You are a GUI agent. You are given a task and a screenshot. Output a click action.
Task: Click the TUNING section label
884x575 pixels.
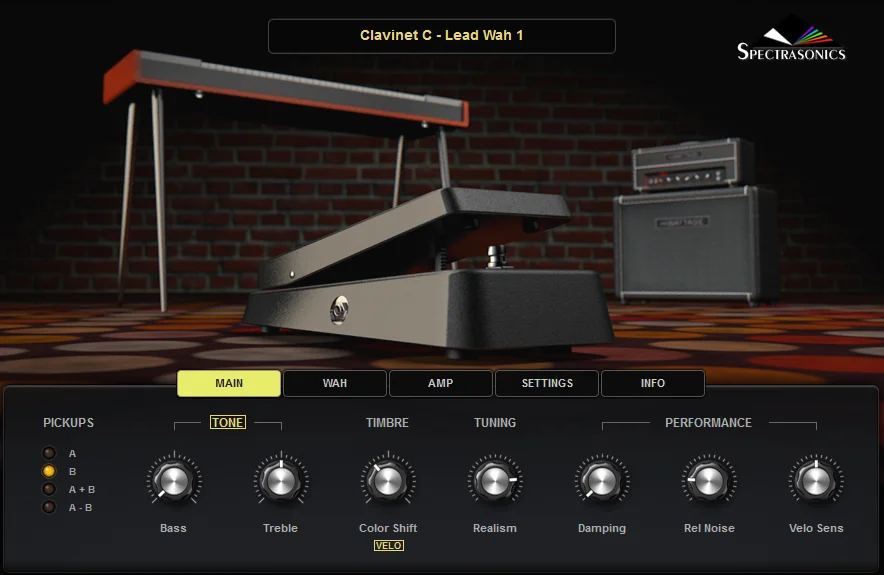click(x=495, y=423)
